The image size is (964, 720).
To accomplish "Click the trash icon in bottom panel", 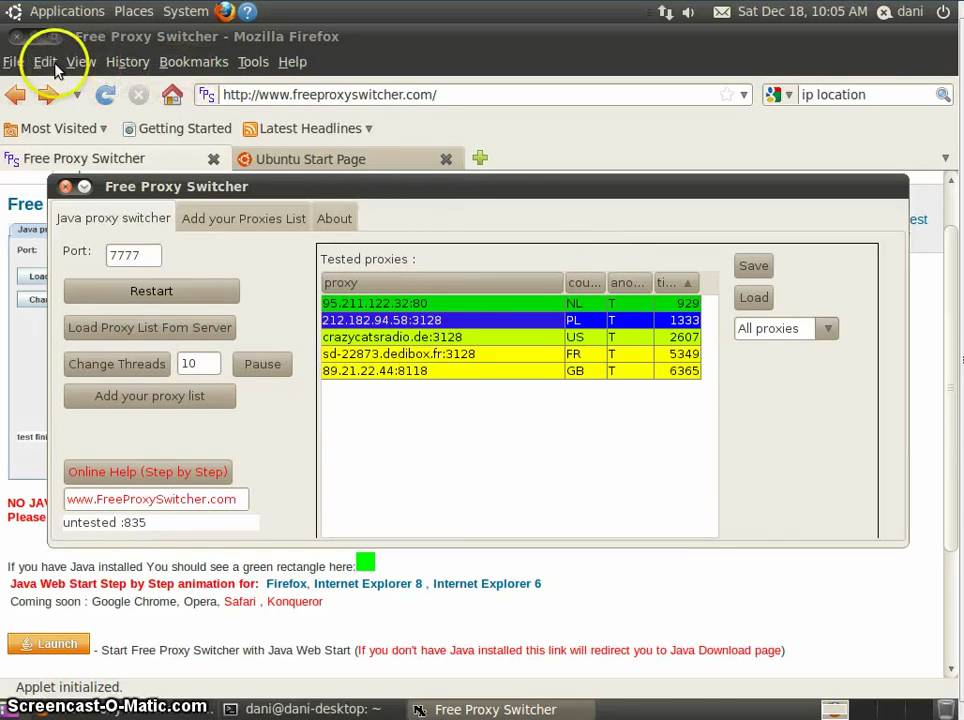I will pos(946,709).
